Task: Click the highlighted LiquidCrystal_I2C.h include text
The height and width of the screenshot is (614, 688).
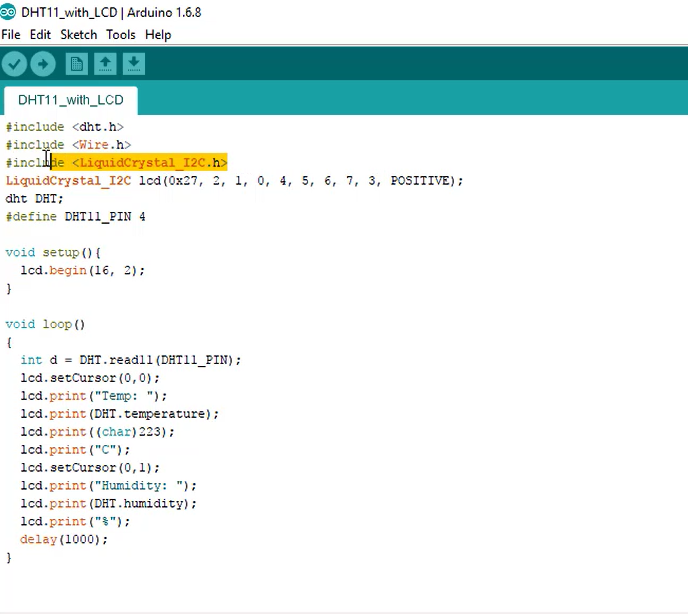Action: point(150,163)
